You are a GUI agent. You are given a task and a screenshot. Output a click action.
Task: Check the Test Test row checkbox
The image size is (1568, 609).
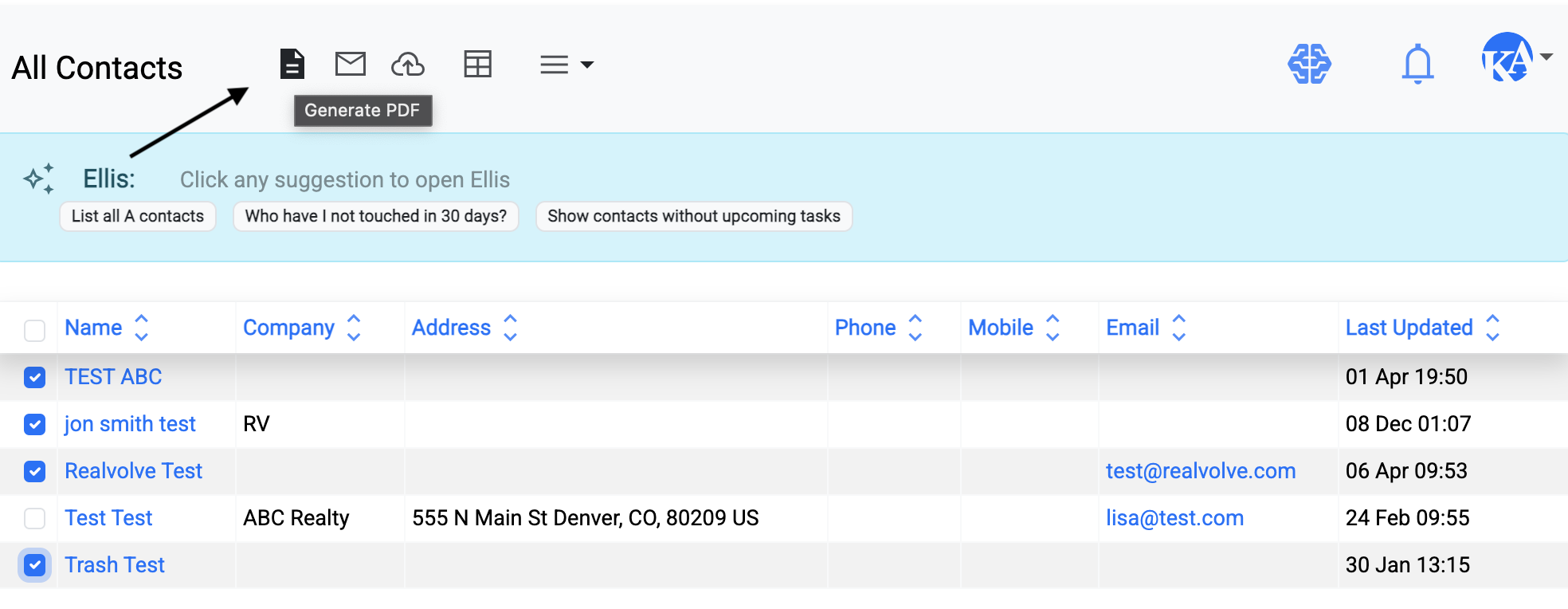pos(34,518)
